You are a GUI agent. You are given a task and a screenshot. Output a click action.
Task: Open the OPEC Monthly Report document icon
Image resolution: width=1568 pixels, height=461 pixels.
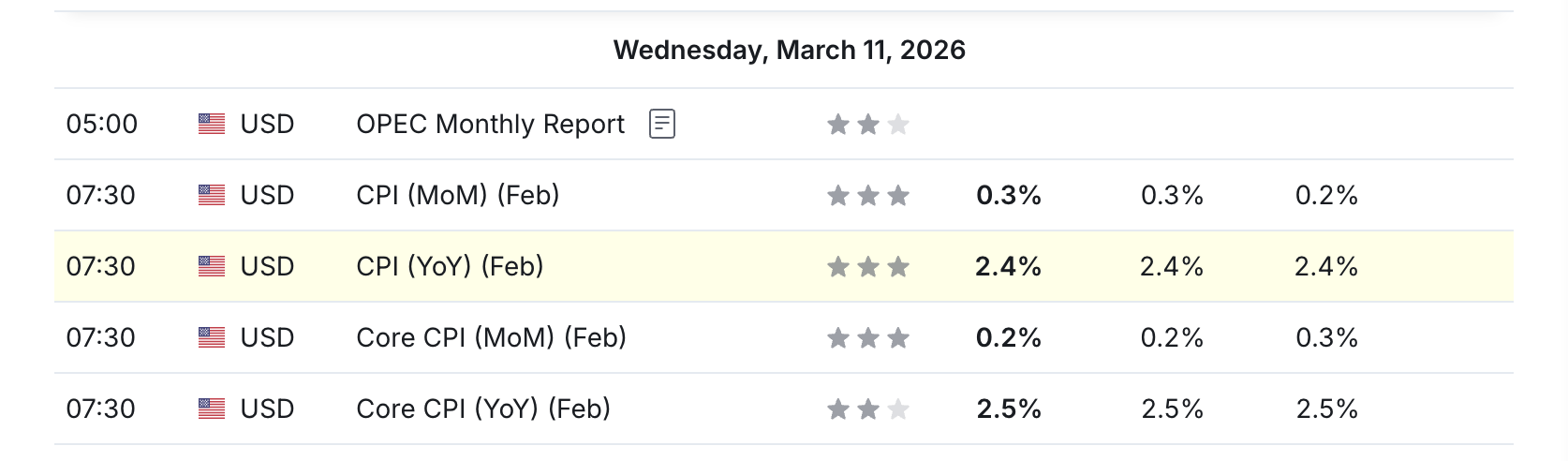click(x=661, y=124)
